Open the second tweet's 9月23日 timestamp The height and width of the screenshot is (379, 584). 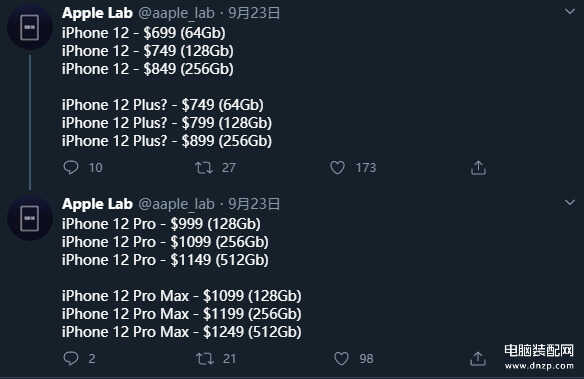coord(254,204)
